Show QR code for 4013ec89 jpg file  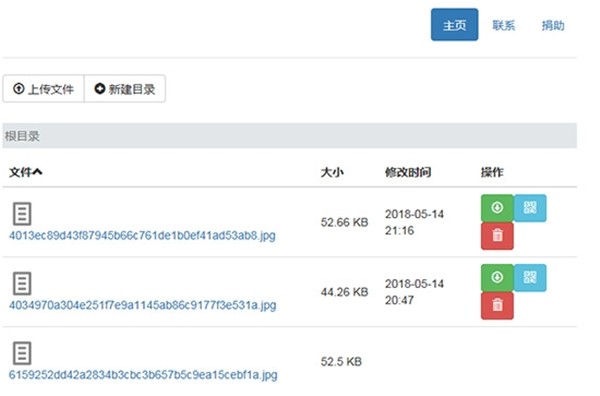pyautogui.click(x=530, y=208)
